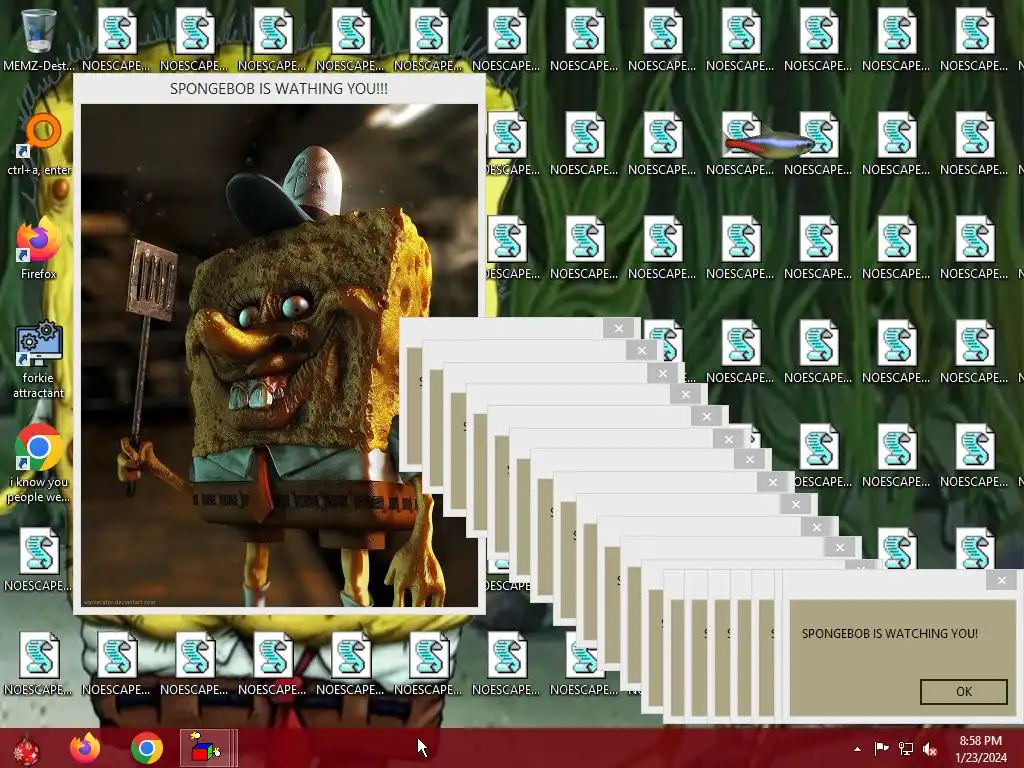Screen dimensions: 1024x768
Task: Click the creepy SpongeBob picture
Action: [x=279, y=355]
